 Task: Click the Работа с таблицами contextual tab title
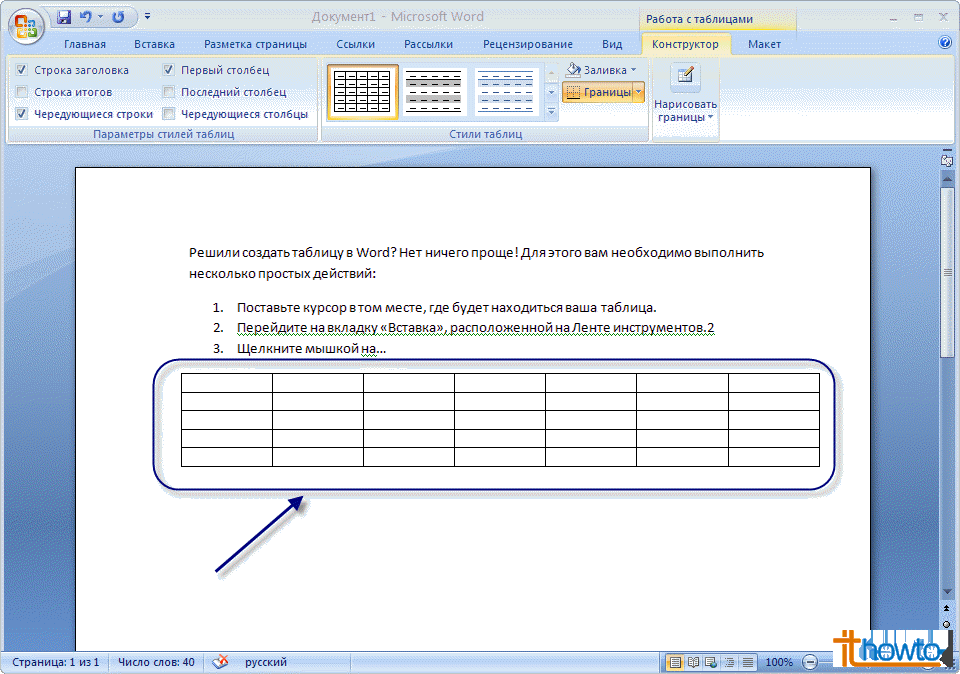click(699, 19)
